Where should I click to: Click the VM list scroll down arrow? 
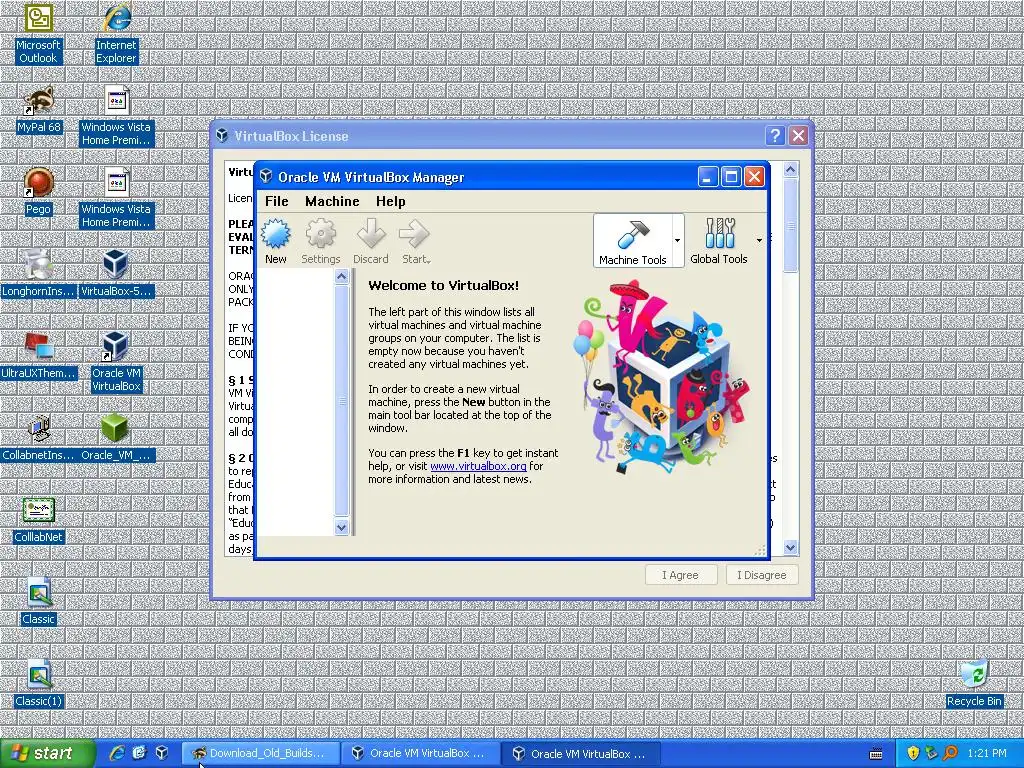(x=341, y=527)
